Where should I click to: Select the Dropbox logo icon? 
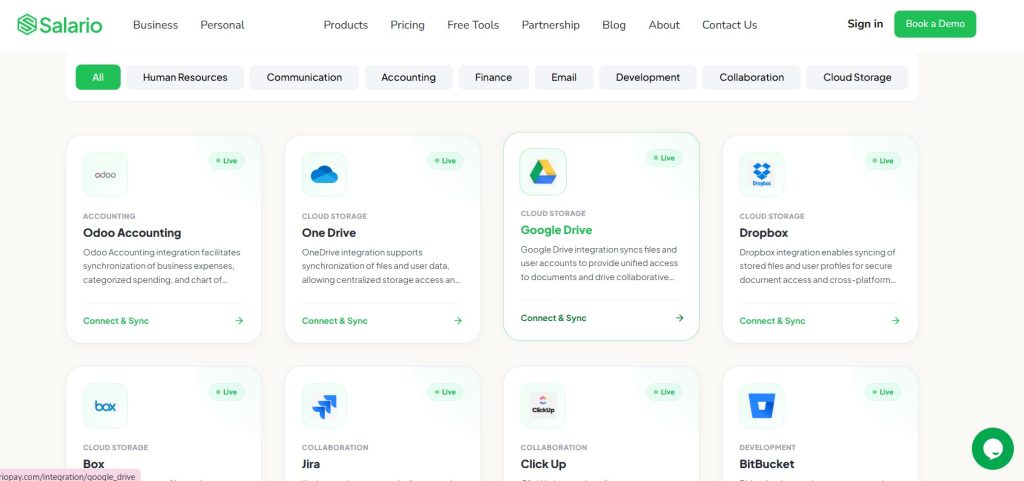tap(761, 174)
